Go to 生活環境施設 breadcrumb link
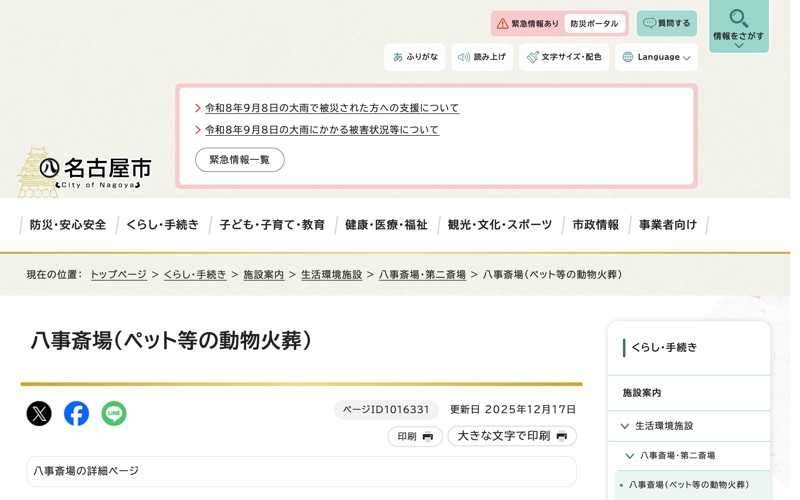 coord(331,274)
